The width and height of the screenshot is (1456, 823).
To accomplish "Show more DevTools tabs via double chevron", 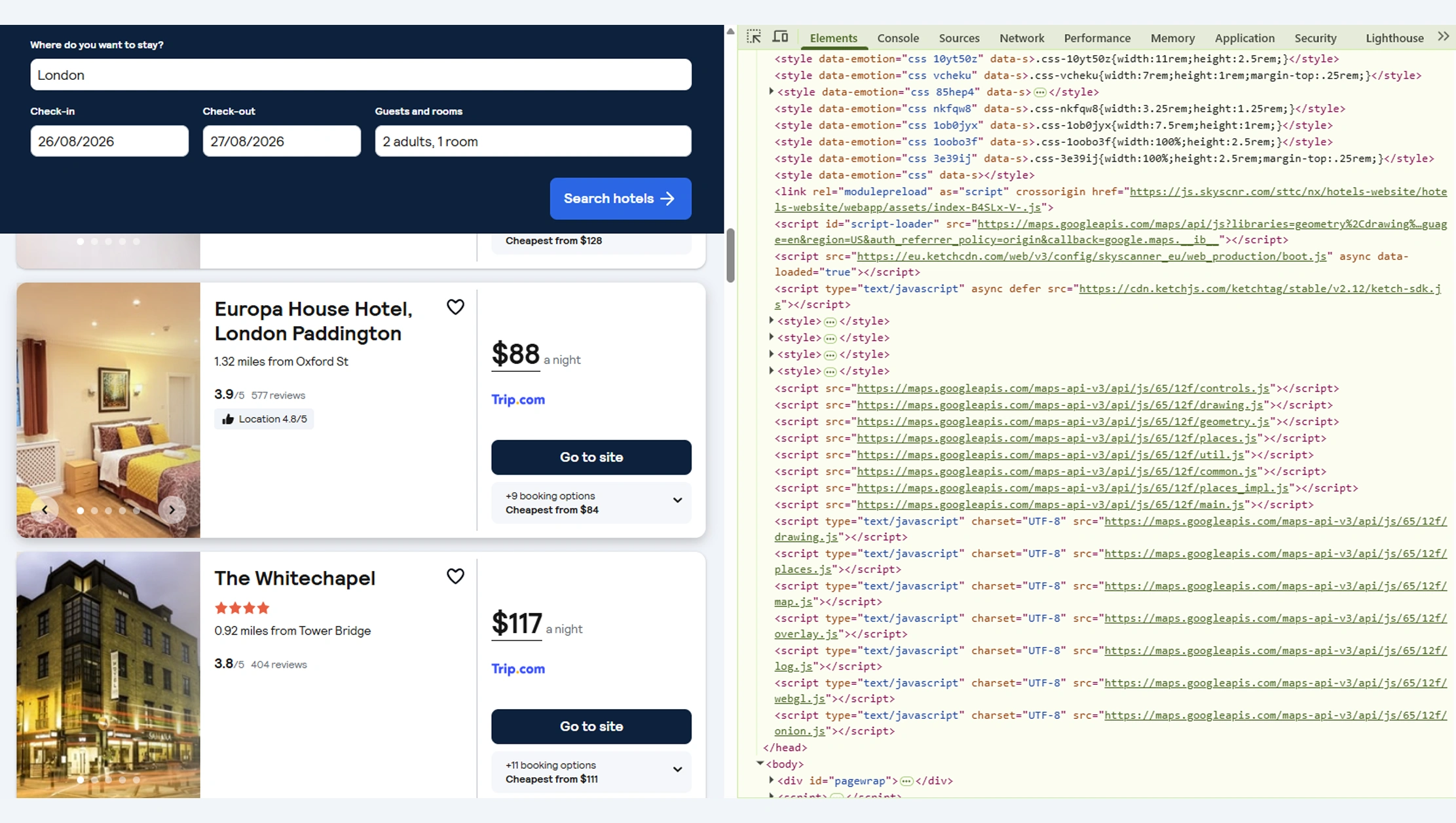I will pyautogui.click(x=1443, y=37).
